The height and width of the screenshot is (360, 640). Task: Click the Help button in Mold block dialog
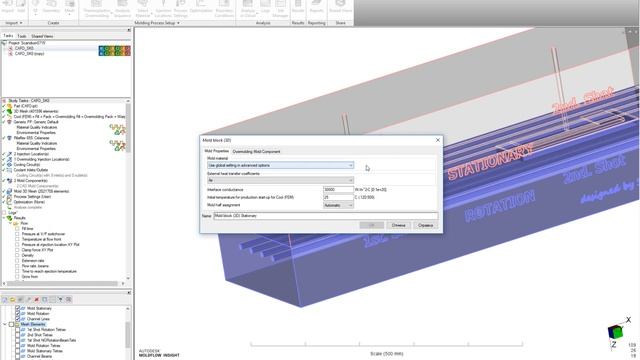425,225
